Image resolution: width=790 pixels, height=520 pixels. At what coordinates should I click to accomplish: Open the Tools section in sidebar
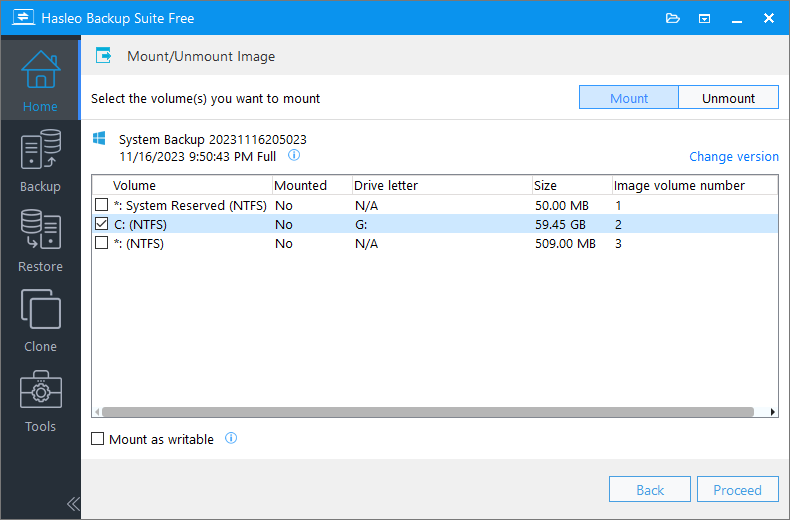click(x=40, y=401)
